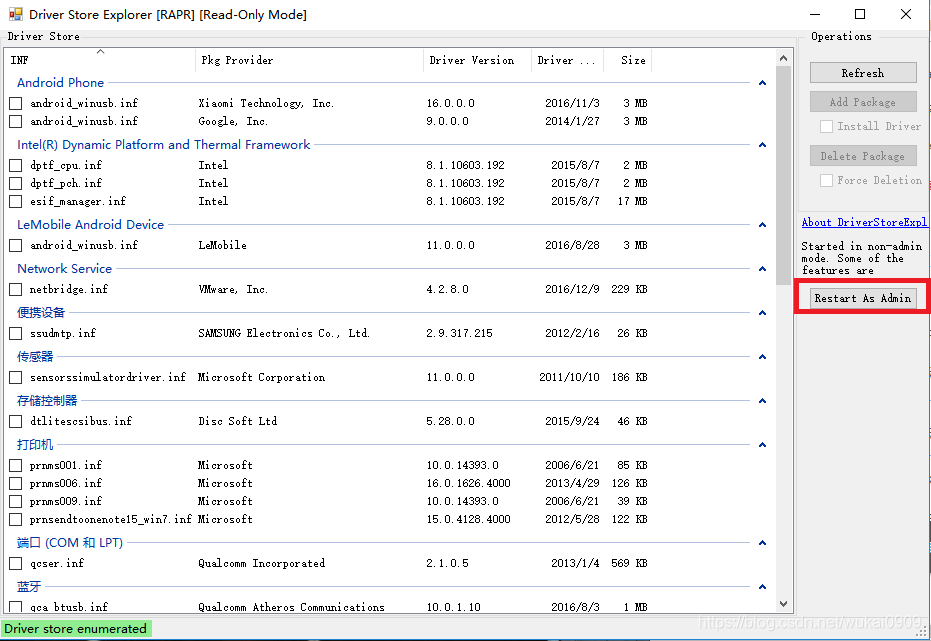Screen dimensions: 931x641
Task: Collapse the LeMobile Android Device group
Action: 762,224
